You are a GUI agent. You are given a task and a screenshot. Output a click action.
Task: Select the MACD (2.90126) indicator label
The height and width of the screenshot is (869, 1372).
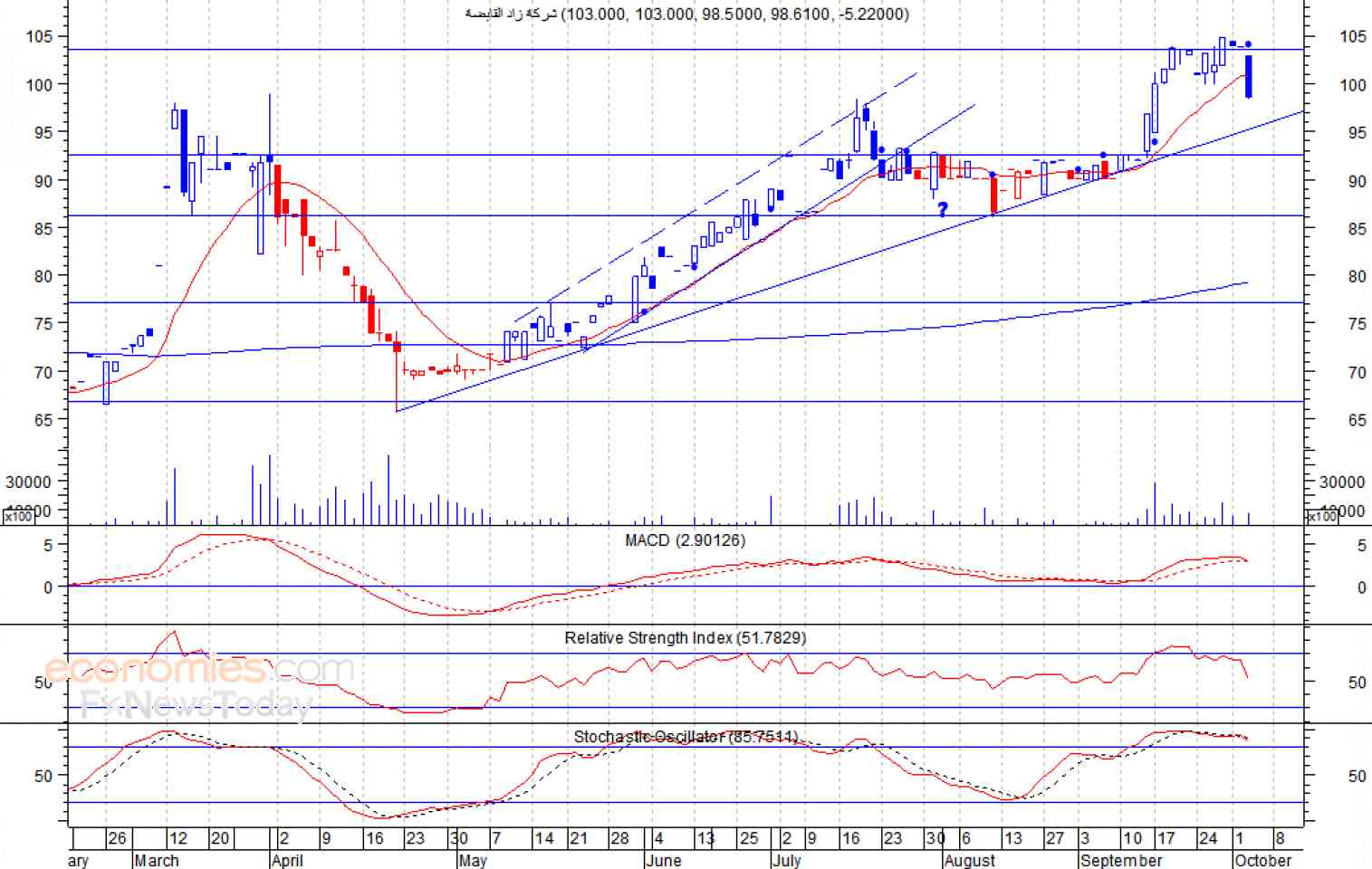click(x=686, y=540)
